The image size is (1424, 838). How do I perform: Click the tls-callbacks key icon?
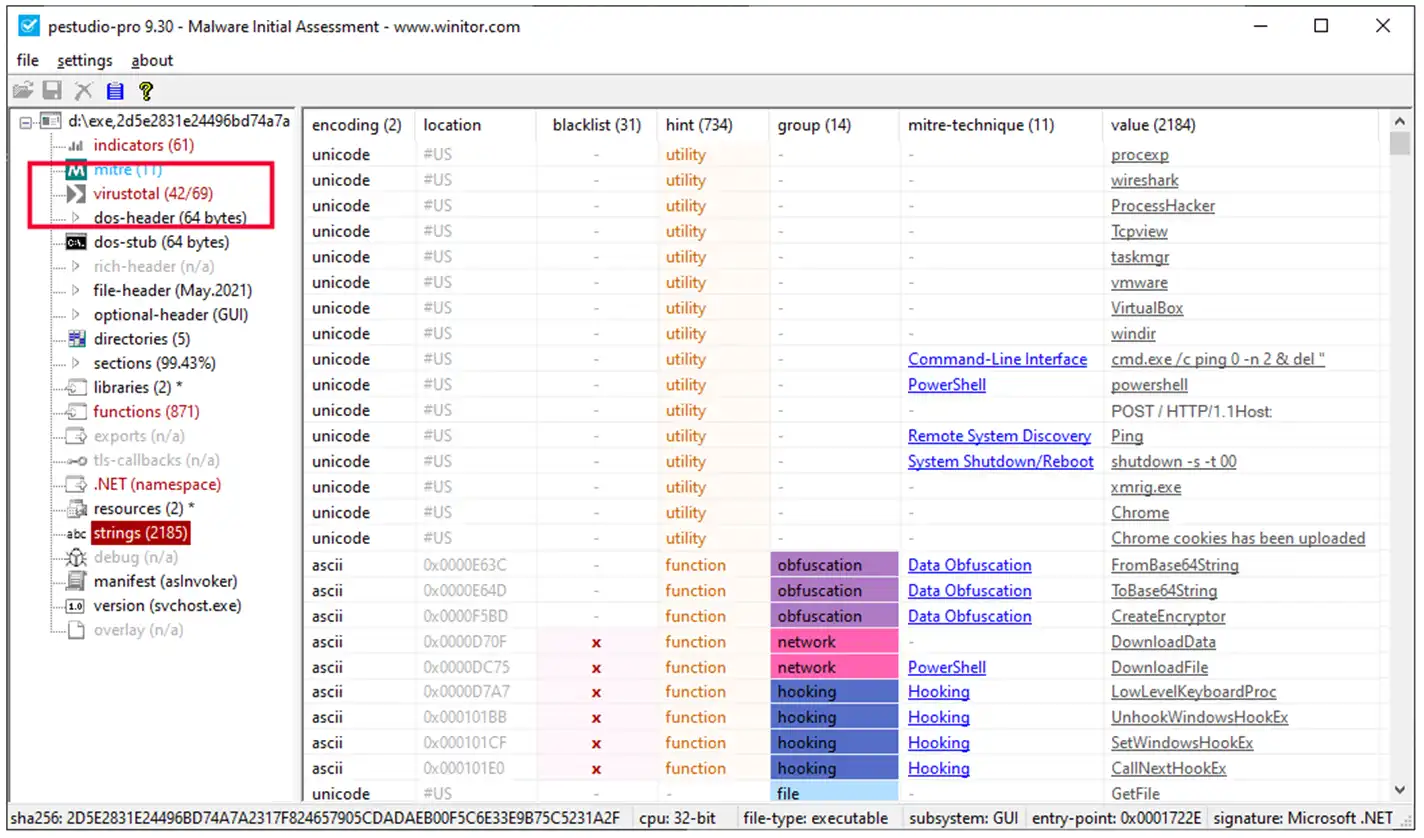tap(76, 460)
